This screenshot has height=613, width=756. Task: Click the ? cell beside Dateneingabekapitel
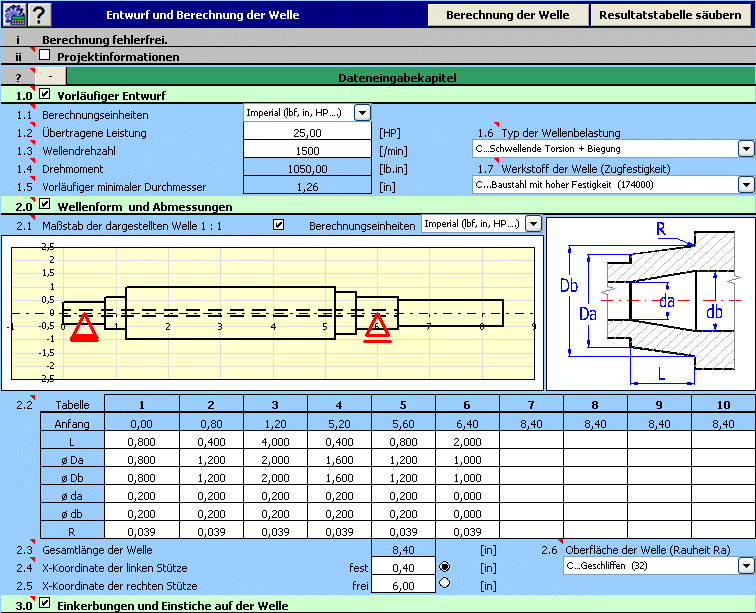[x=18, y=77]
